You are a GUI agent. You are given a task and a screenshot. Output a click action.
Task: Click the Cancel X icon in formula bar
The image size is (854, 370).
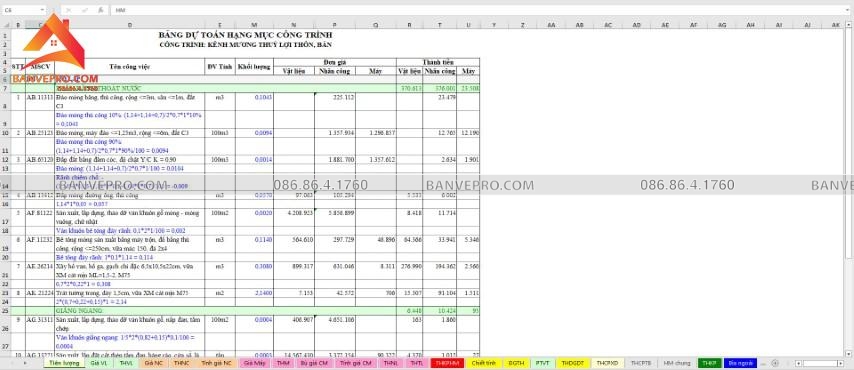(x=70, y=10)
